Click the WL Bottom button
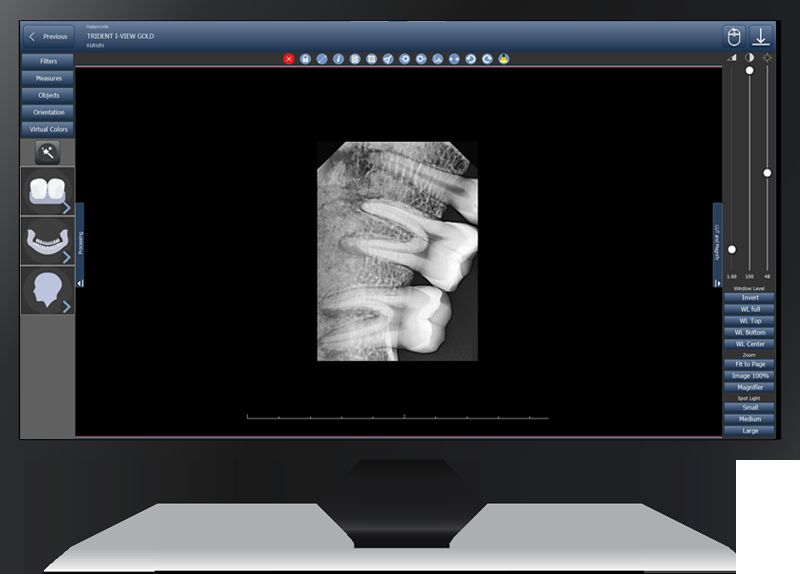Viewport: 800px width, 574px height. (749, 332)
